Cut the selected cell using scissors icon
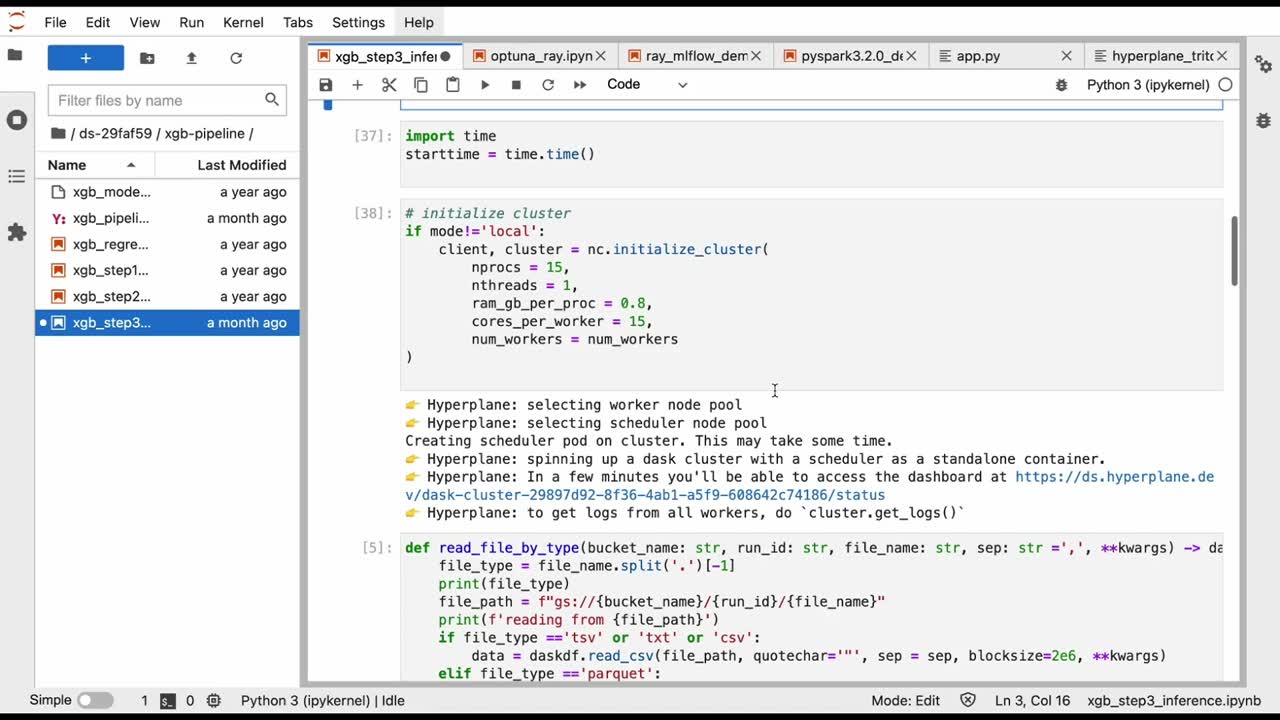This screenshot has height=720, width=1280. (389, 85)
